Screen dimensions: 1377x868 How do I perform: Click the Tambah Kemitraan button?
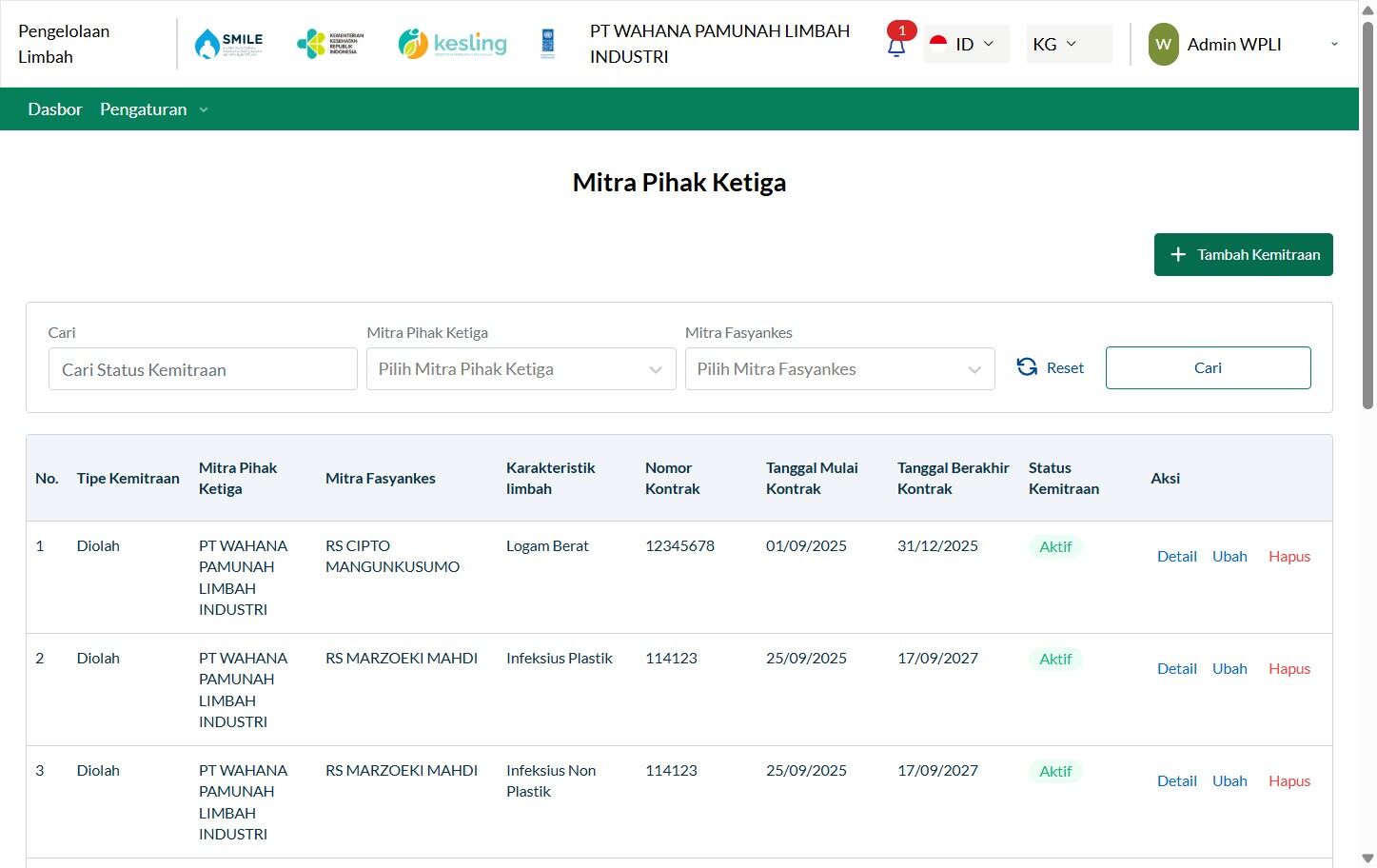1243,254
